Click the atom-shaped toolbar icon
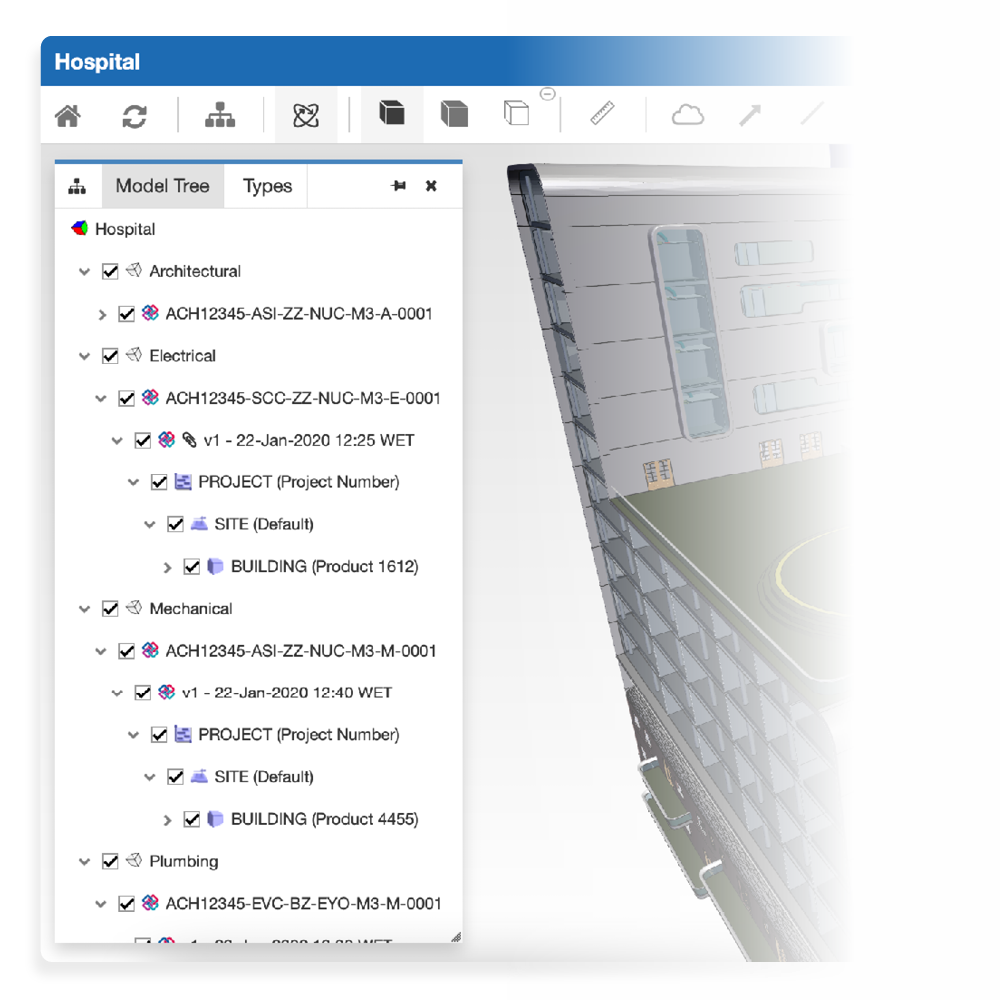The width and height of the screenshot is (1000, 1000). coord(306,116)
